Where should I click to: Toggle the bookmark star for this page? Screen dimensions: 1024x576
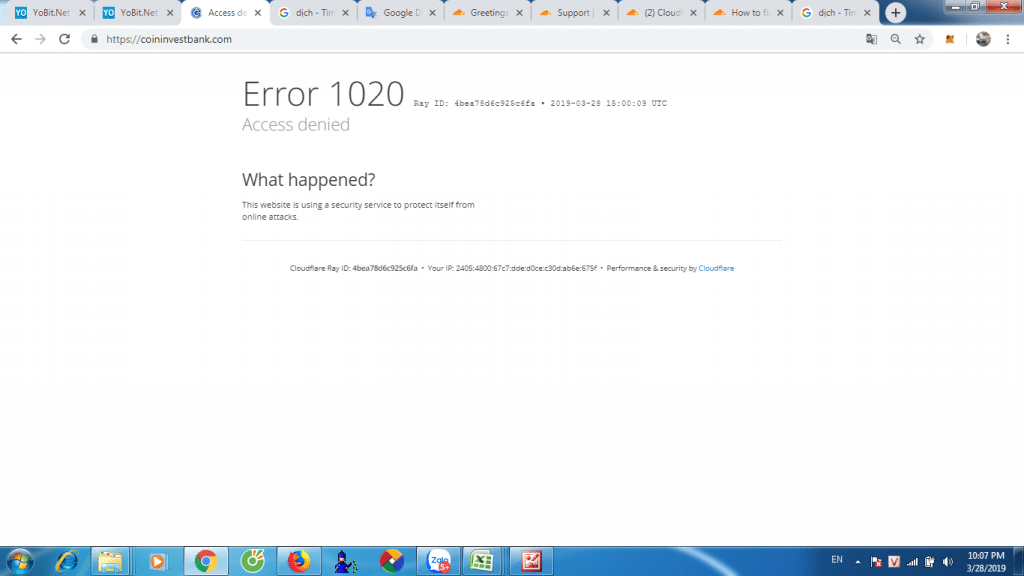(919, 39)
